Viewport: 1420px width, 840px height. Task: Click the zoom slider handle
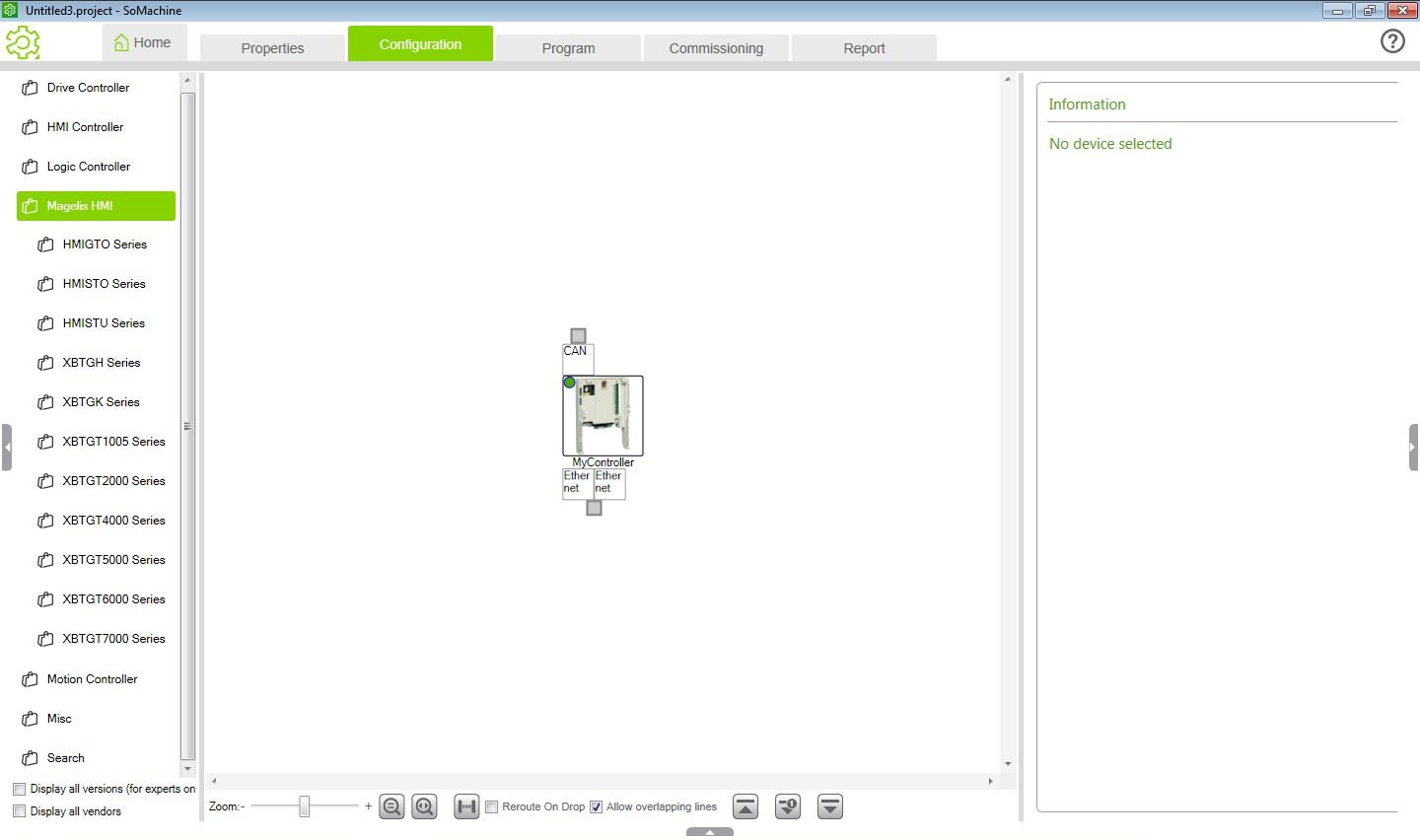pyautogui.click(x=305, y=806)
